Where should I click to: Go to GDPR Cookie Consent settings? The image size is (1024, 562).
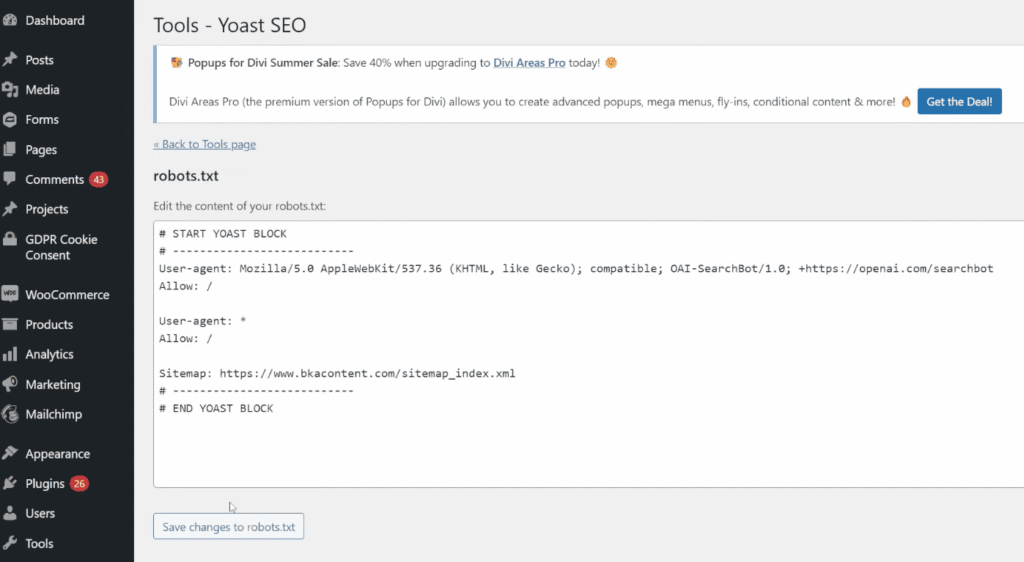click(61, 247)
